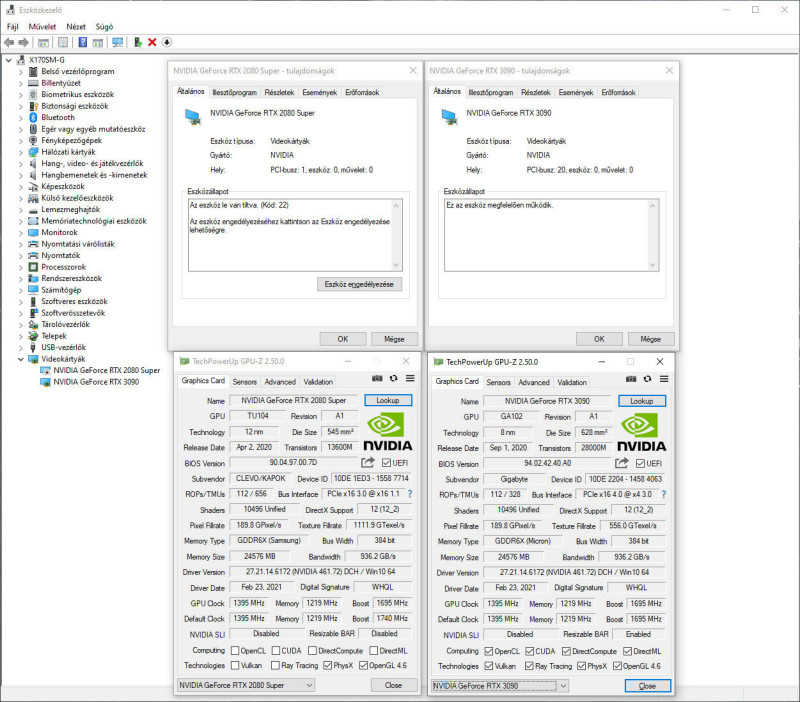This screenshot has height=702, width=800.
Task: Open GPU selector dropdown showing RTX 2080 Super
Action: (246, 685)
